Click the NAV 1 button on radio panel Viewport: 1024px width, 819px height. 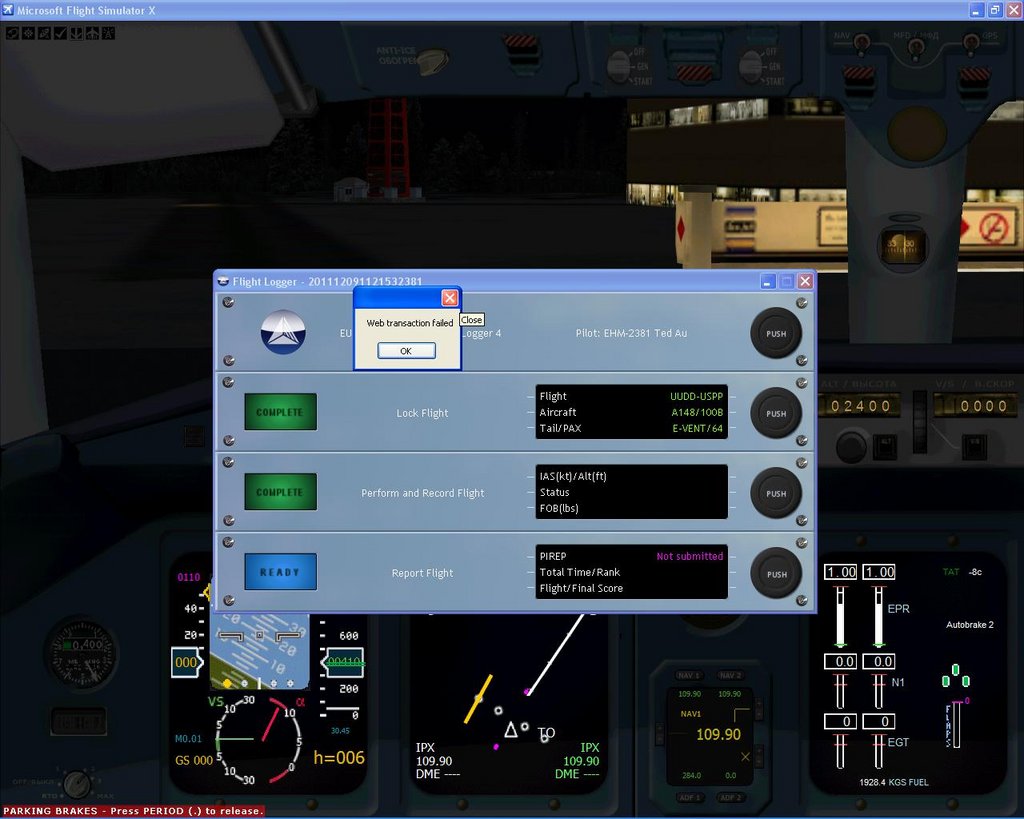690,675
